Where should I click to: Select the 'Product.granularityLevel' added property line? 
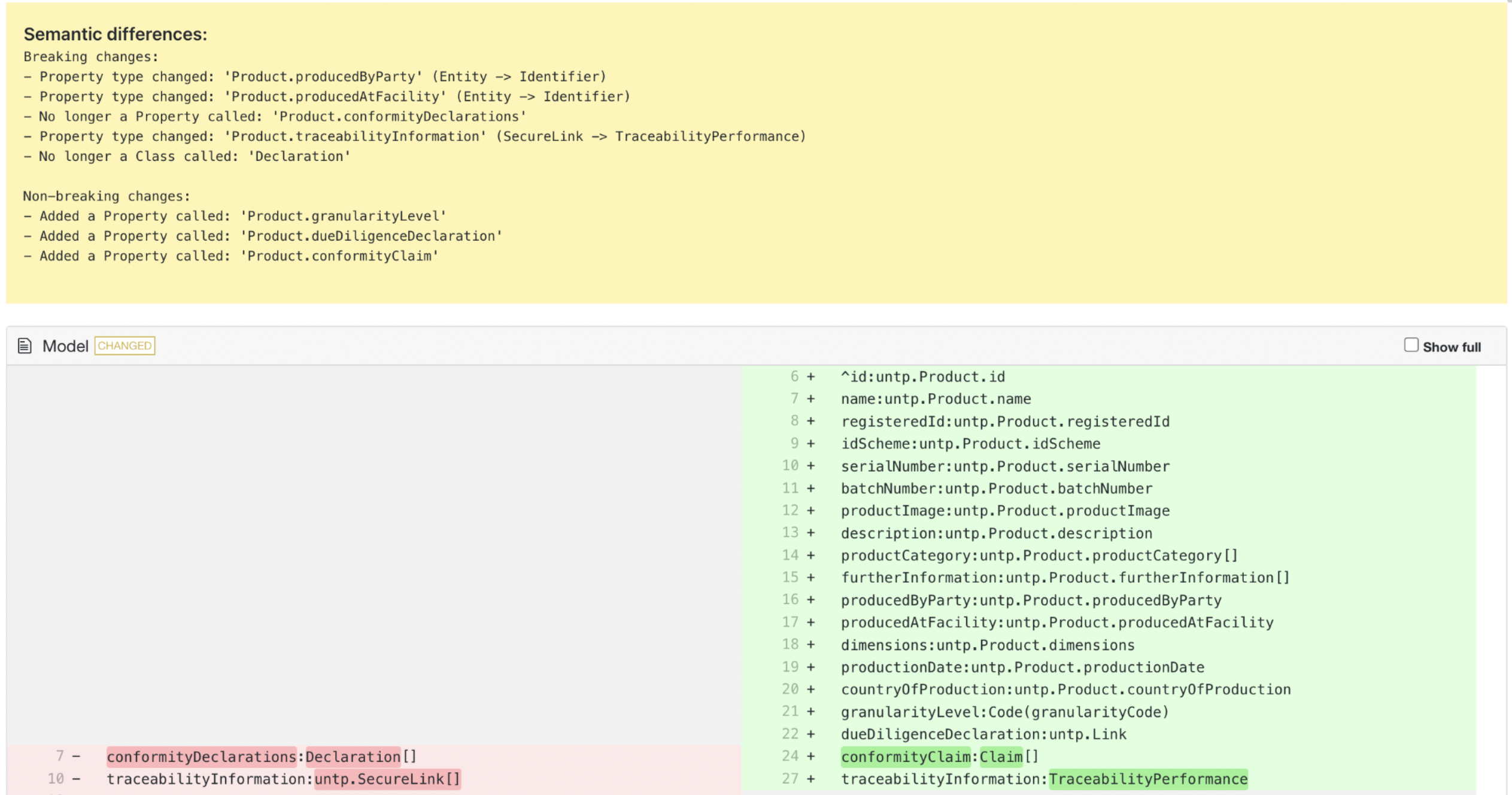click(x=235, y=216)
